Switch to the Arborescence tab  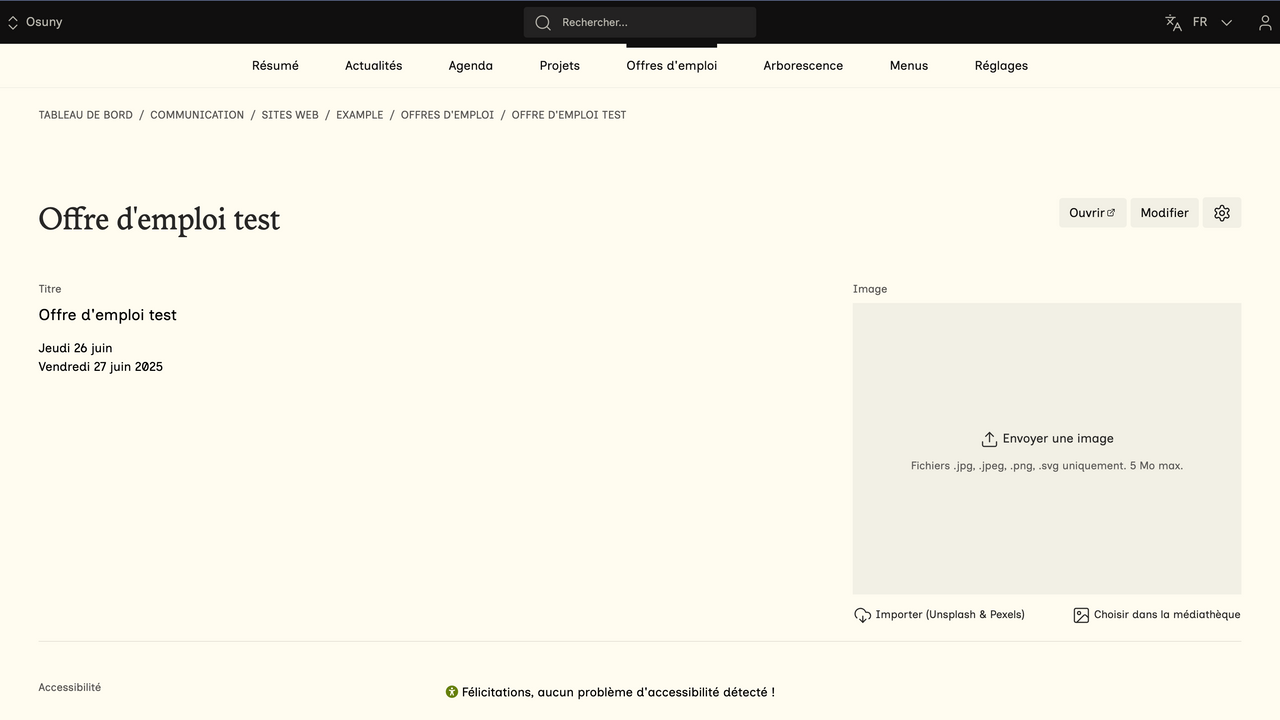click(803, 66)
